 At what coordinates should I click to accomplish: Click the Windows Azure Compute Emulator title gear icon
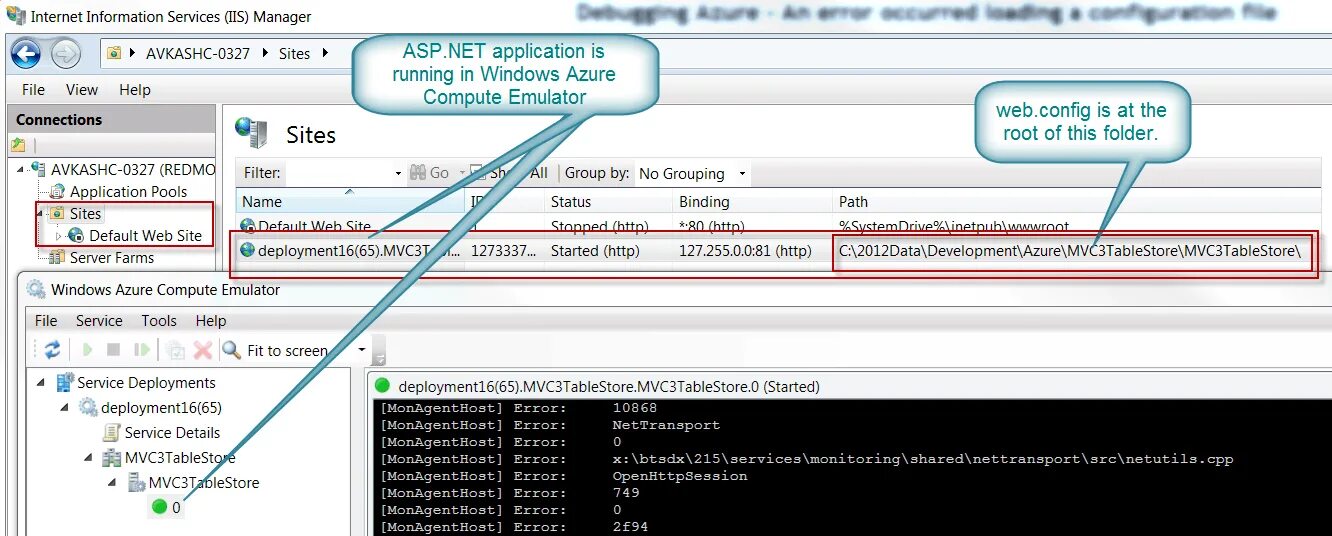tap(36, 290)
